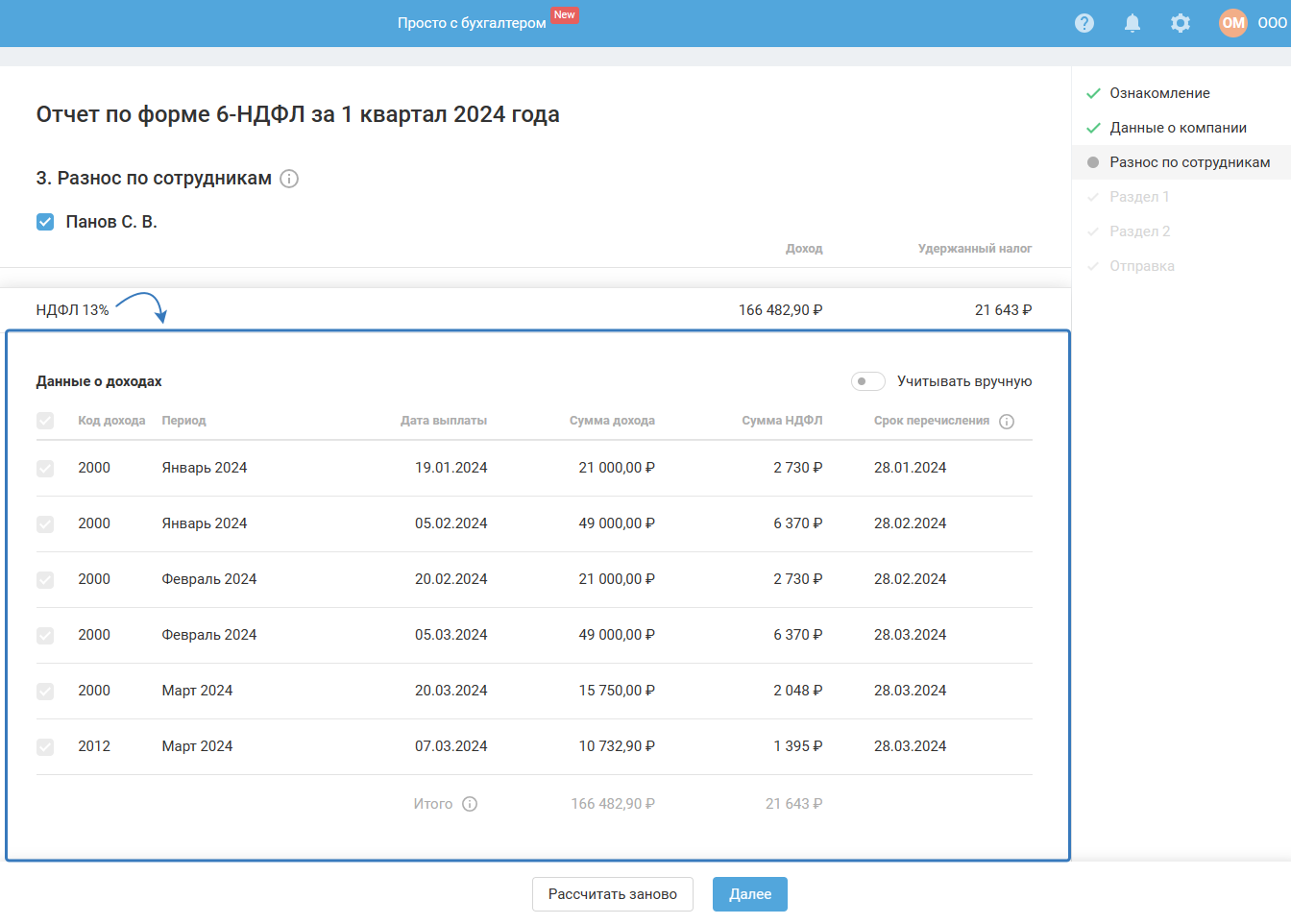Open the 'Просто с бухгалтером' link

[472, 23]
